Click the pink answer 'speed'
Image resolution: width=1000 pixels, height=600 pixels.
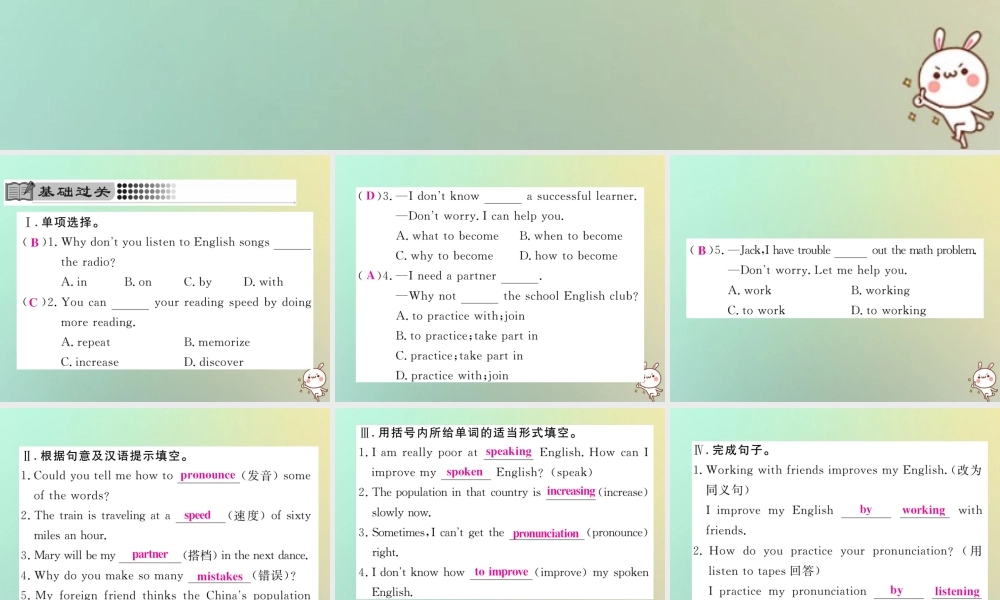point(197,515)
